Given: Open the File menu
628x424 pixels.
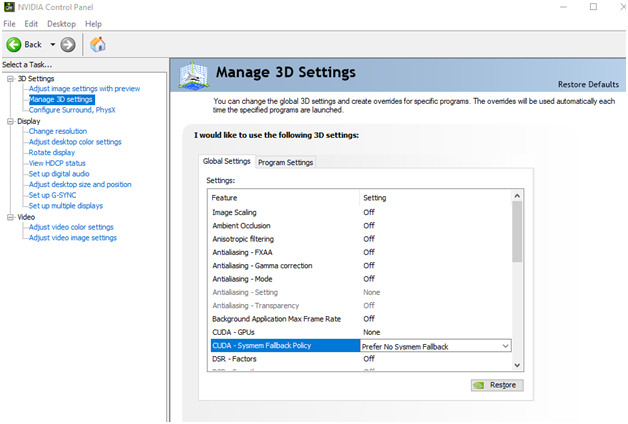Looking at the screenshot, I should 10,23.
